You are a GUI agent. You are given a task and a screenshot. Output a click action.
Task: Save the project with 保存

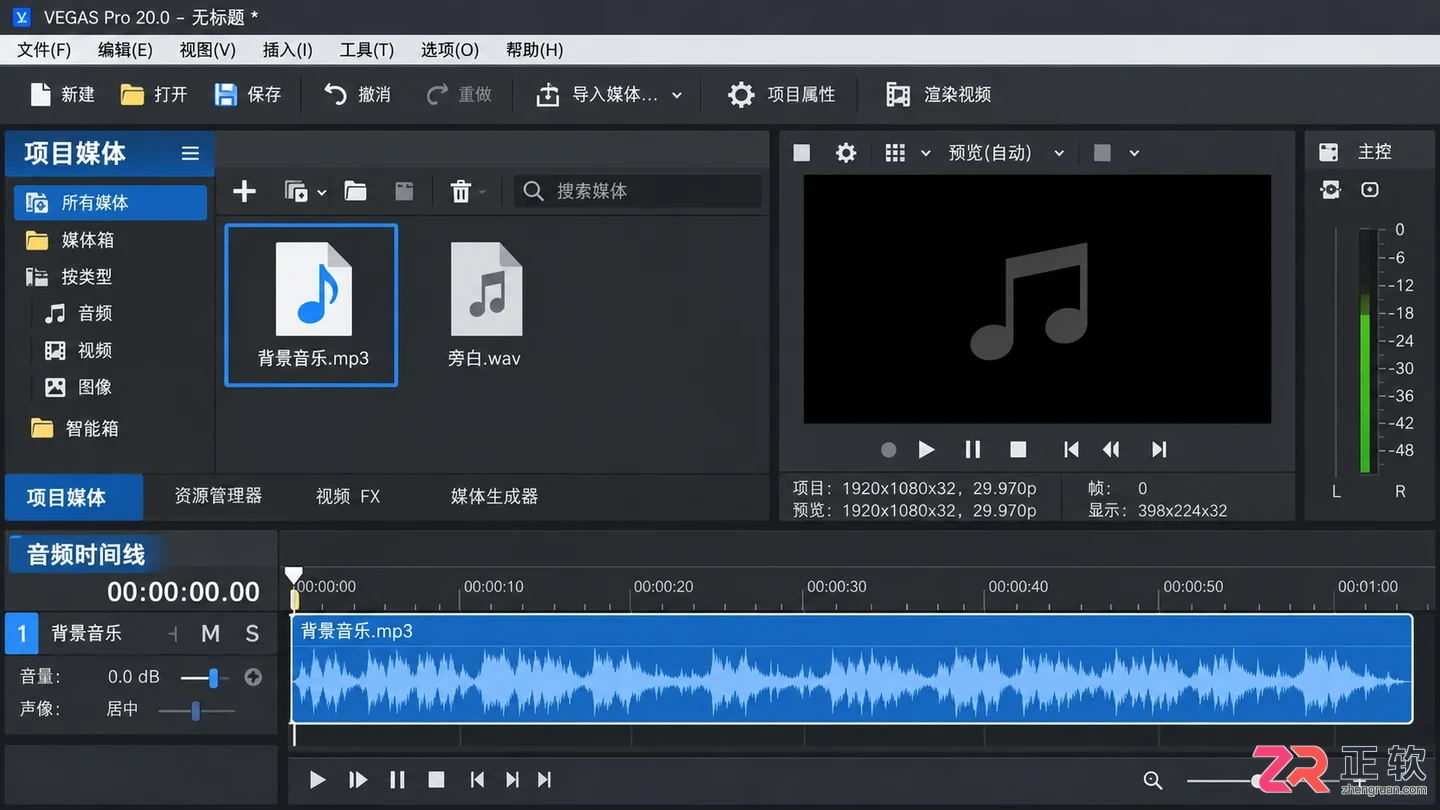point(248,94)
